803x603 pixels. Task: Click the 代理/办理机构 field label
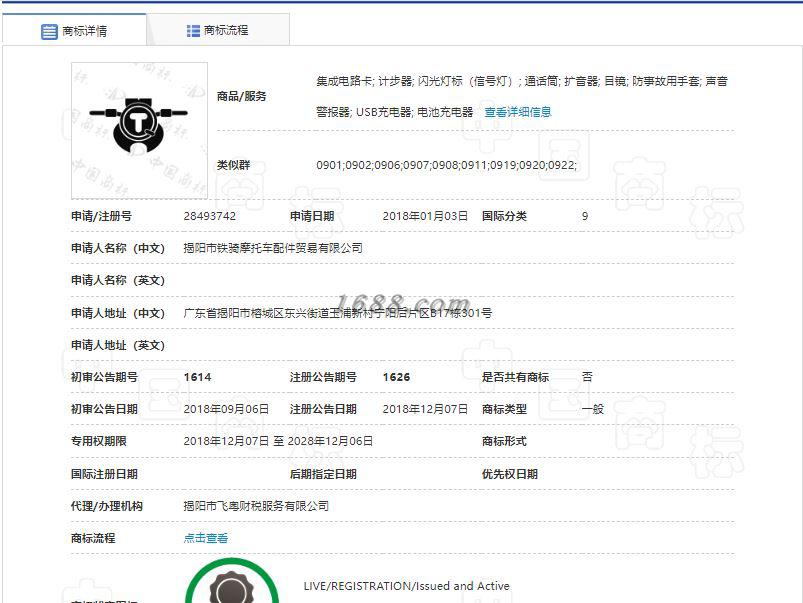tap(107, 506)
